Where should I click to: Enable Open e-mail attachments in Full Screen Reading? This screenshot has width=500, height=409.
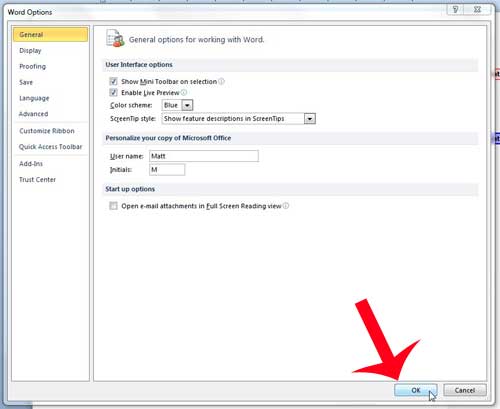tap(113, 206)
